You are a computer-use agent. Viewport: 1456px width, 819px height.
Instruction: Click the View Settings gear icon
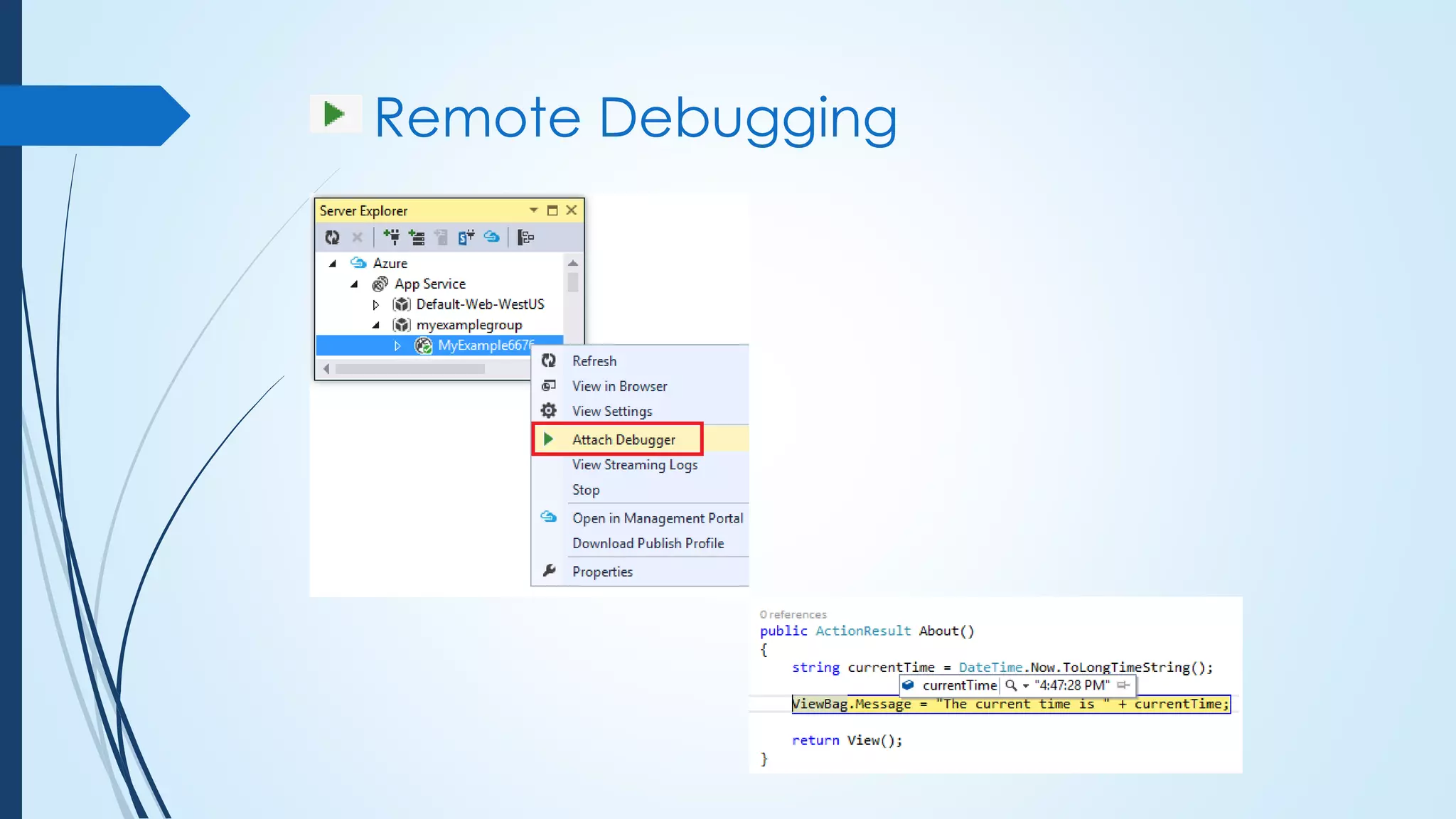[549, 410]
